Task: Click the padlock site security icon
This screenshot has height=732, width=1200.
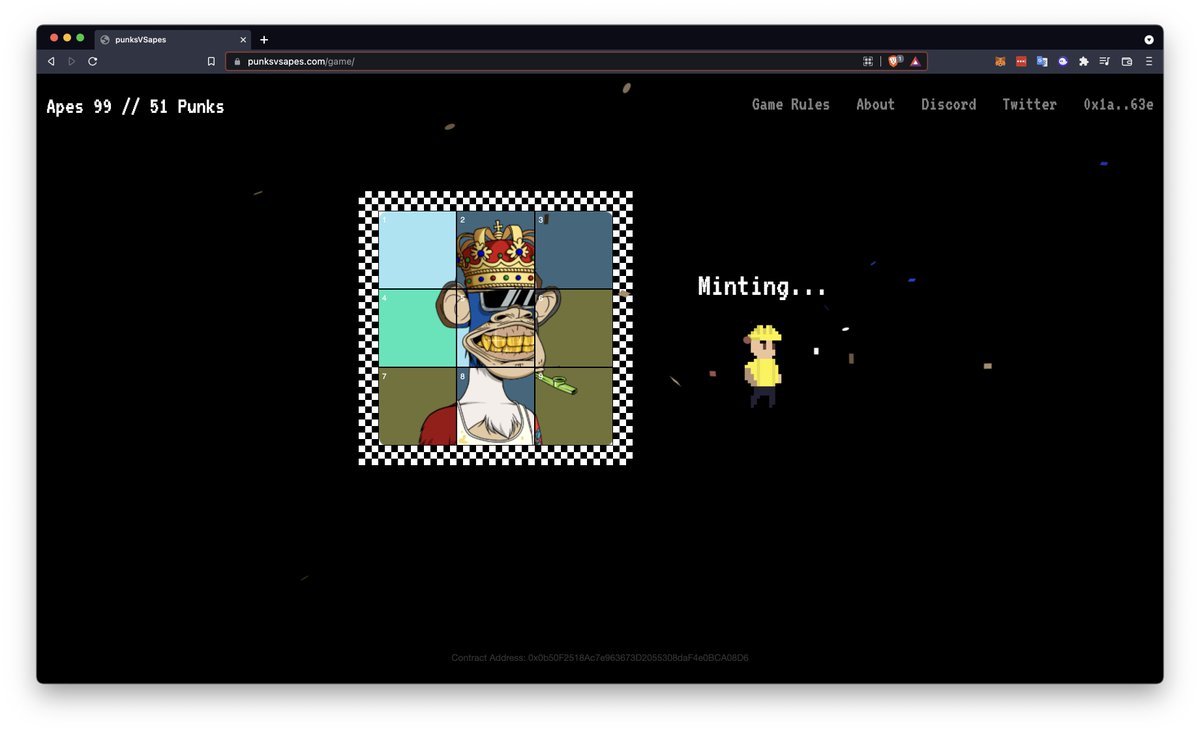Action: [237, 61]
